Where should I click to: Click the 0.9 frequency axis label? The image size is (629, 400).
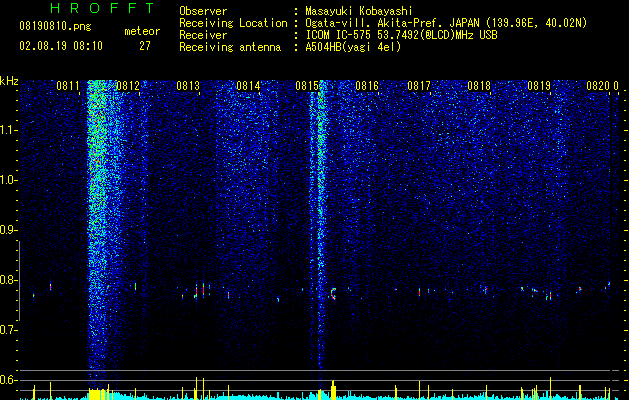[8, 230]
